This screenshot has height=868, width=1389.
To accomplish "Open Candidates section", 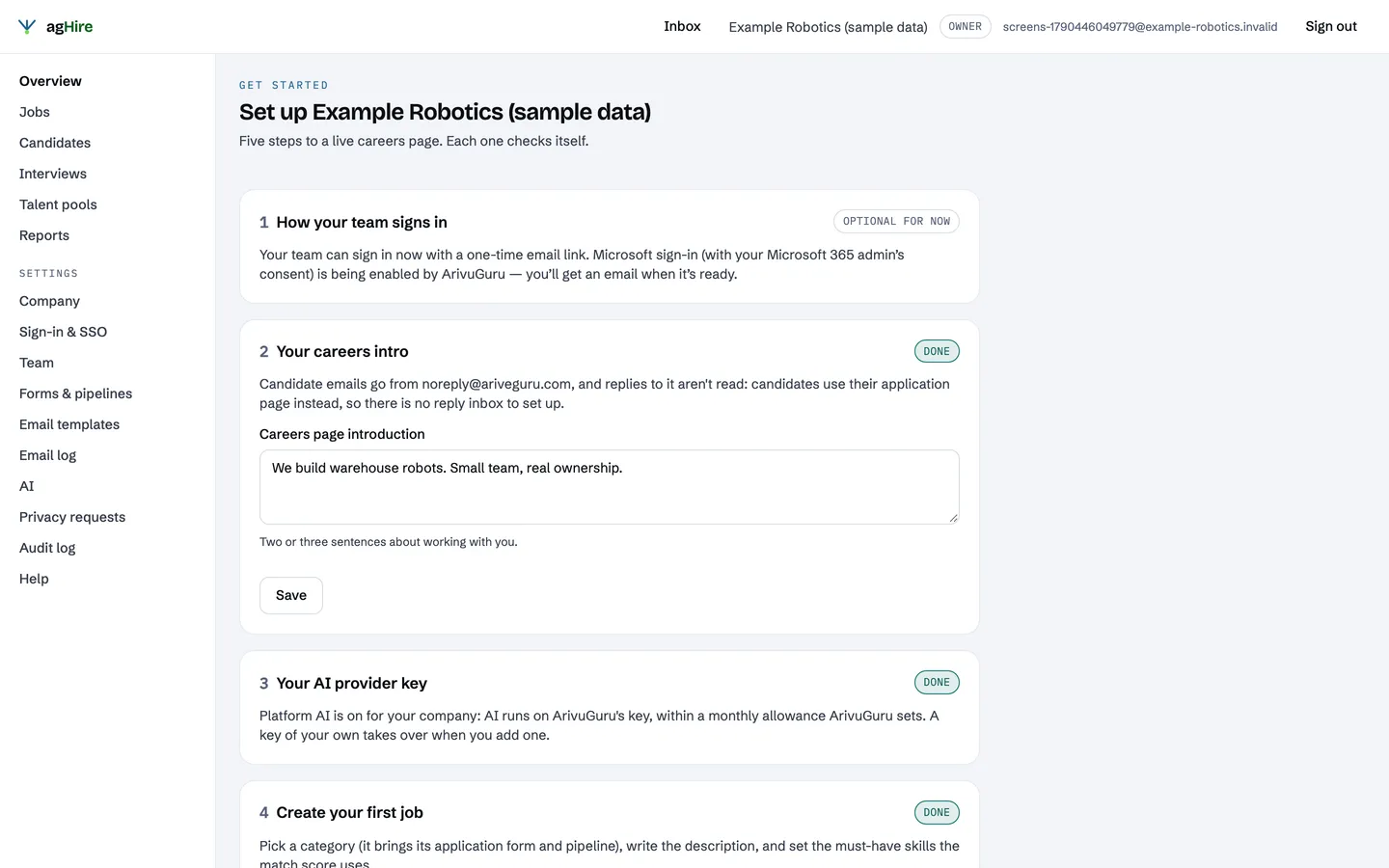I will (x=55, y=143).
